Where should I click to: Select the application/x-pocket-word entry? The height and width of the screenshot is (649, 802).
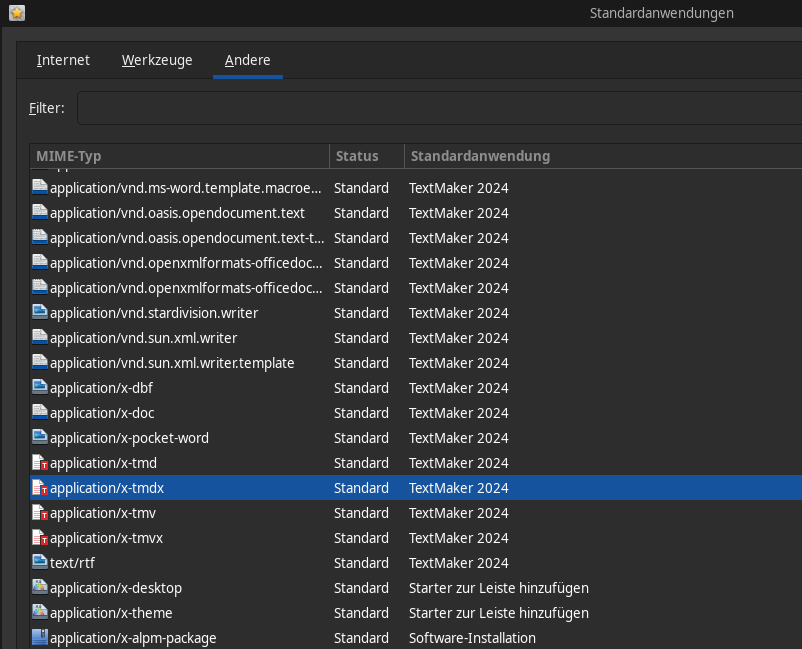(x=129, y=438)
